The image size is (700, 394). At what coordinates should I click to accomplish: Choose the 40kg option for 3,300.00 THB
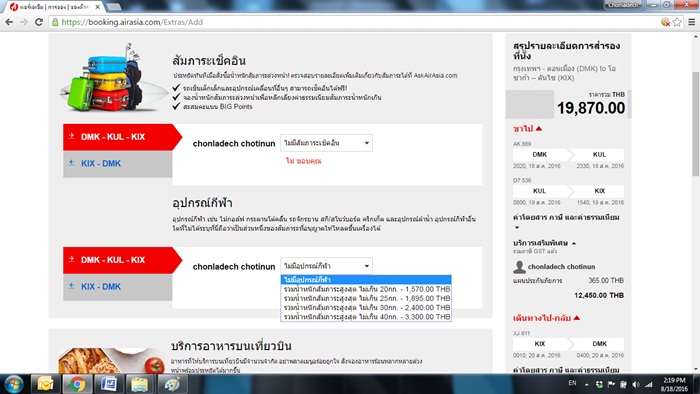[367, 317]
